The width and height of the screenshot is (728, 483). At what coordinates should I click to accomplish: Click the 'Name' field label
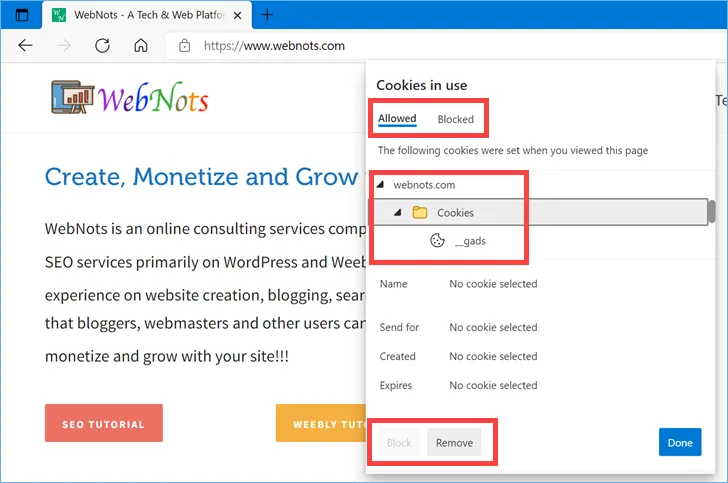click(x=393, y=284)
